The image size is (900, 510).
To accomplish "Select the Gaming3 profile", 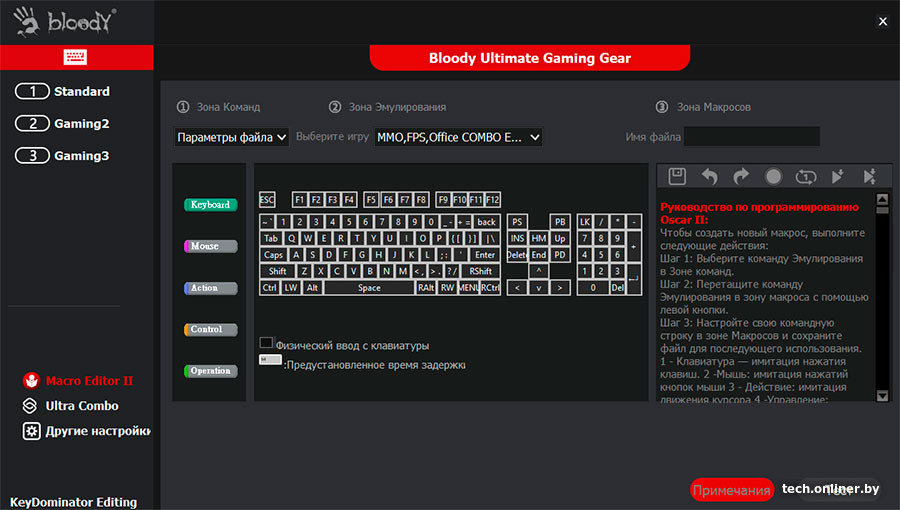I will click(62, 155).
